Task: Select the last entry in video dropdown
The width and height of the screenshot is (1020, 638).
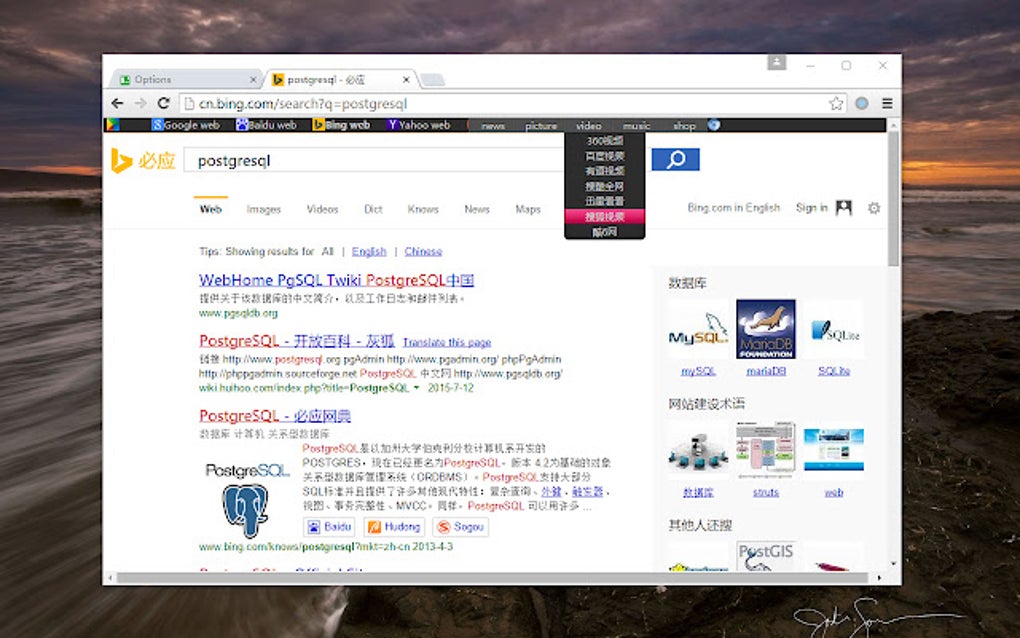Action: tap(605, 232)
